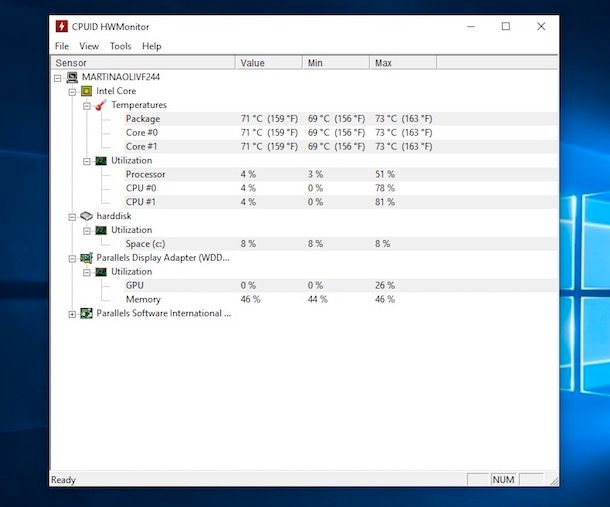
Task: Select the Temperatures label
Action: tap(139, 105)
